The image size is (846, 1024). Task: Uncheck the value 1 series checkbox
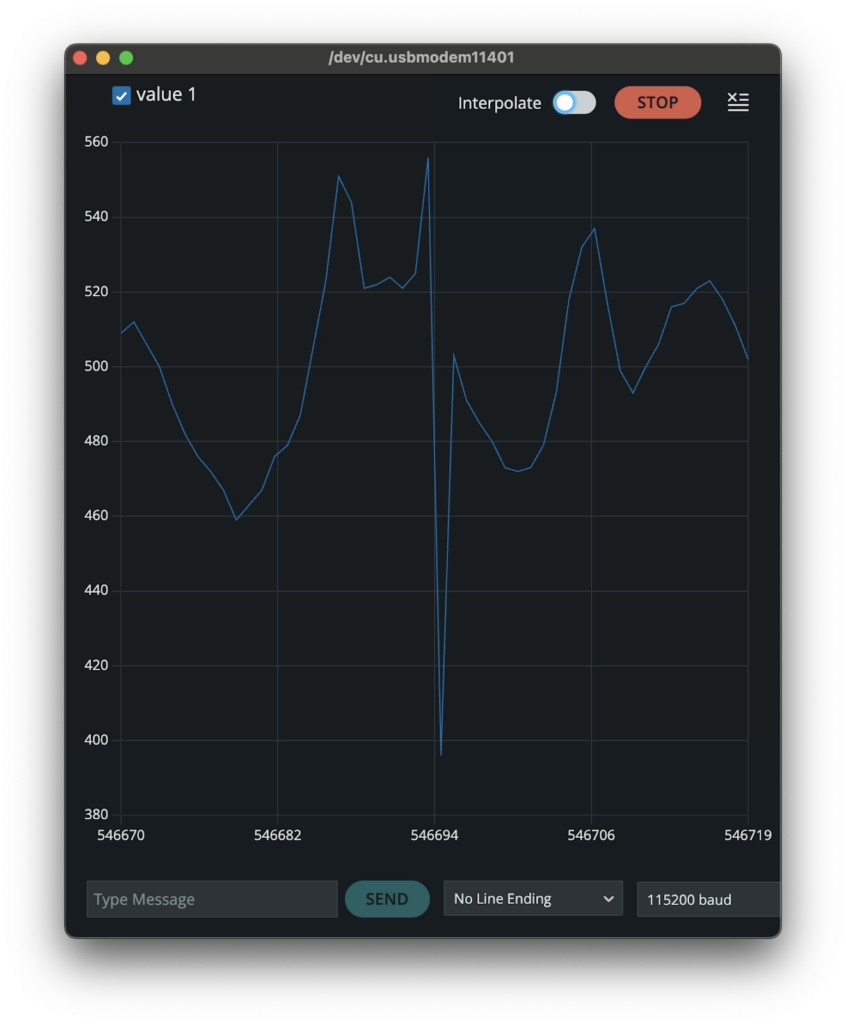pyautogui.click(x=122, y=96)
